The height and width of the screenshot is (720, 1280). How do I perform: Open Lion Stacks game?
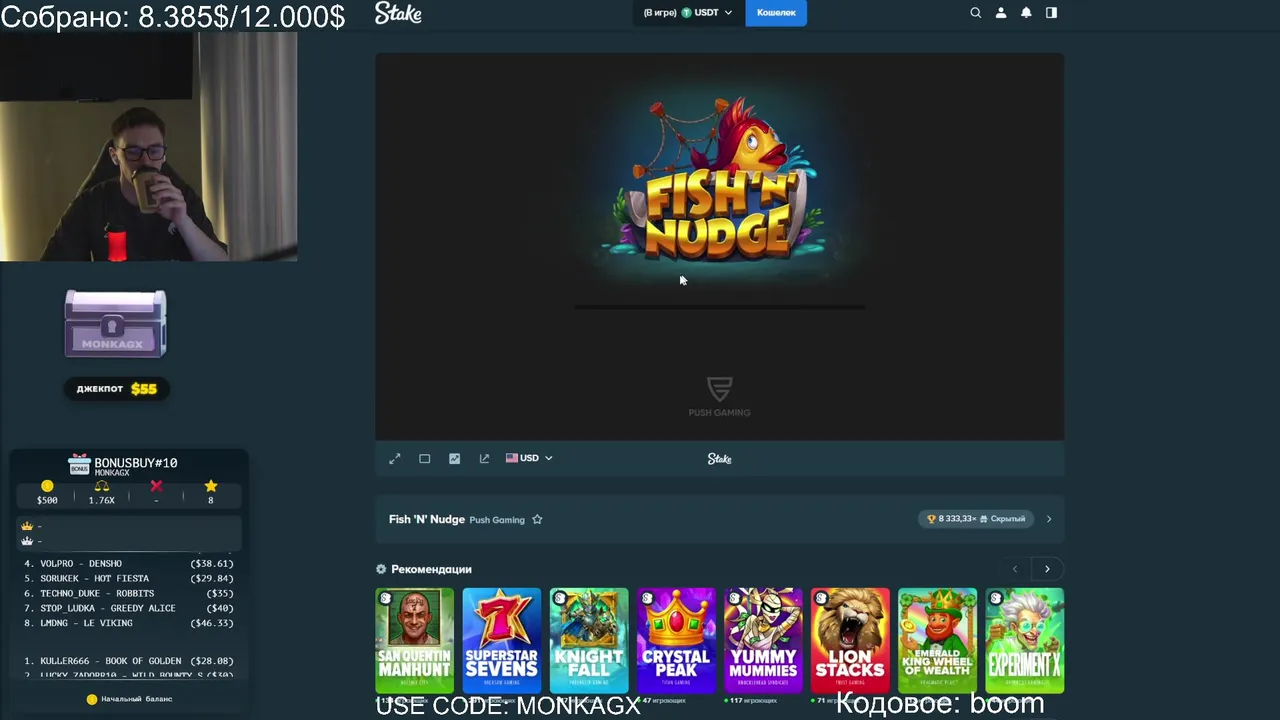pyautogui.click(x=850, y=640)
